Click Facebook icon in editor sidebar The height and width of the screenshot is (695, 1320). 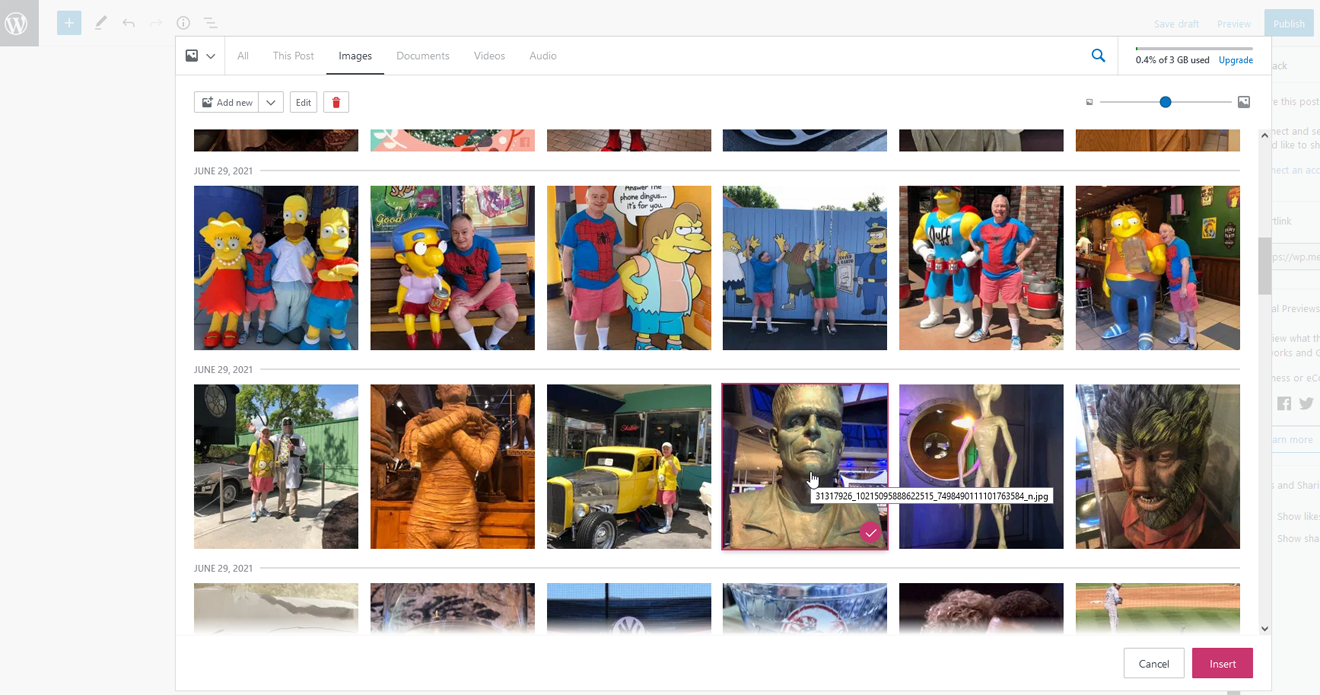coord(1284,403)
